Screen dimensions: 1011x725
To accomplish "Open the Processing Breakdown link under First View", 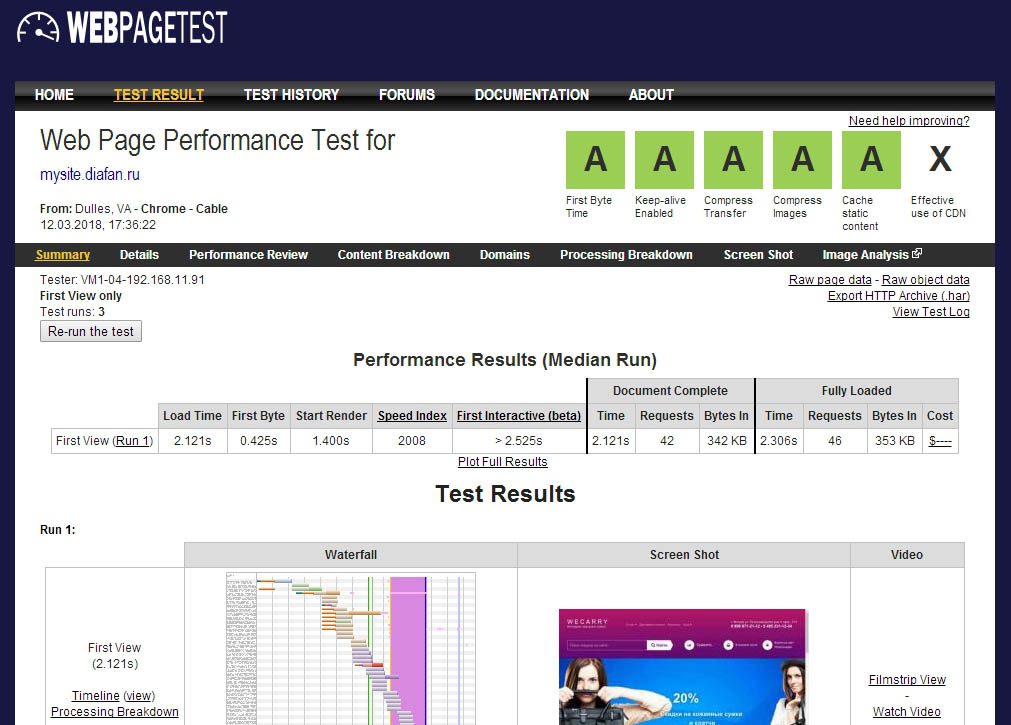I will click(115, 711).
